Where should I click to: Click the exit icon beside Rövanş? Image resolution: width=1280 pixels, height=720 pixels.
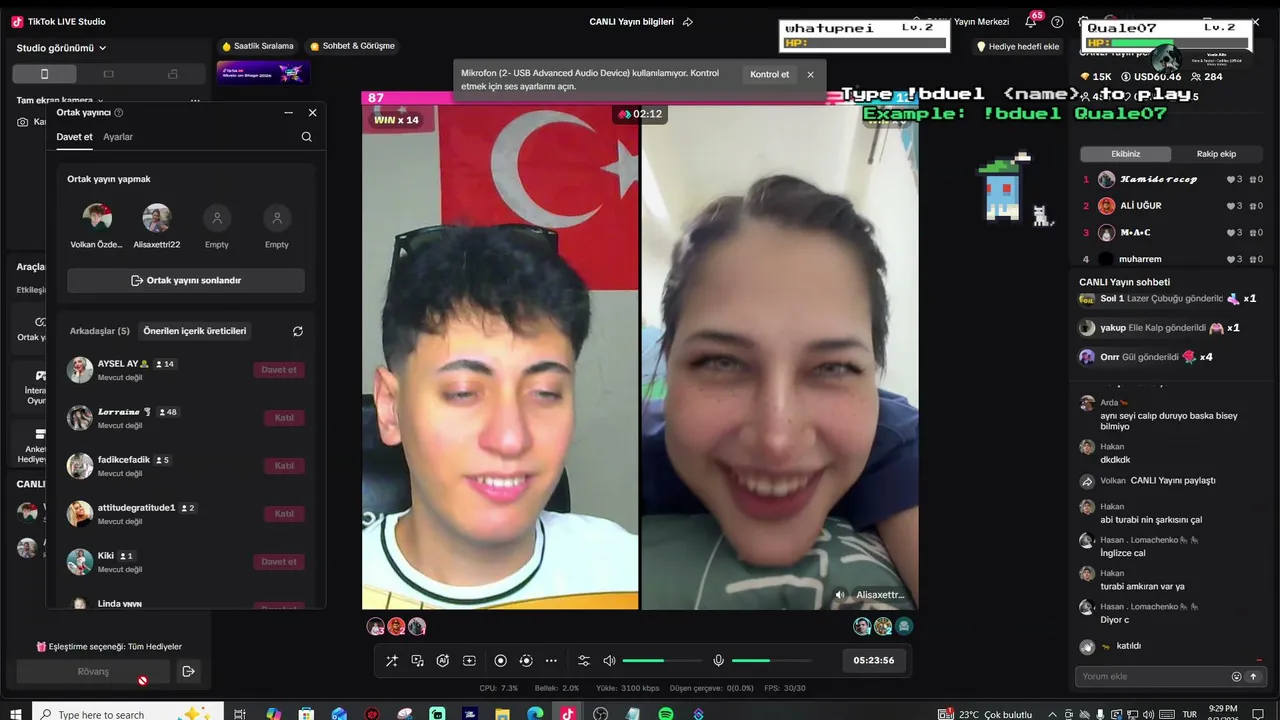(x=188, y=672)
